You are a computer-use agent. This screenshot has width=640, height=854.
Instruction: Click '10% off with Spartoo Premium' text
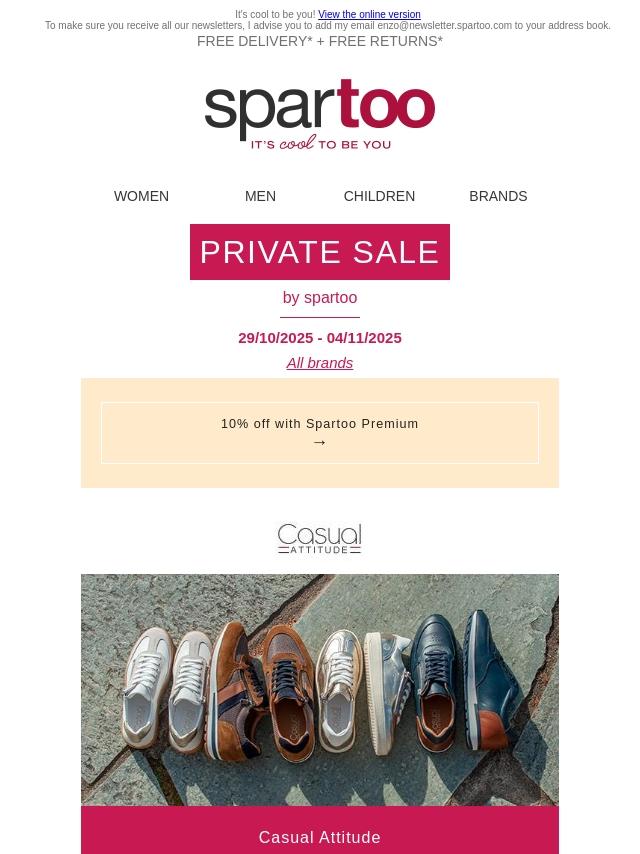point(320,424)
